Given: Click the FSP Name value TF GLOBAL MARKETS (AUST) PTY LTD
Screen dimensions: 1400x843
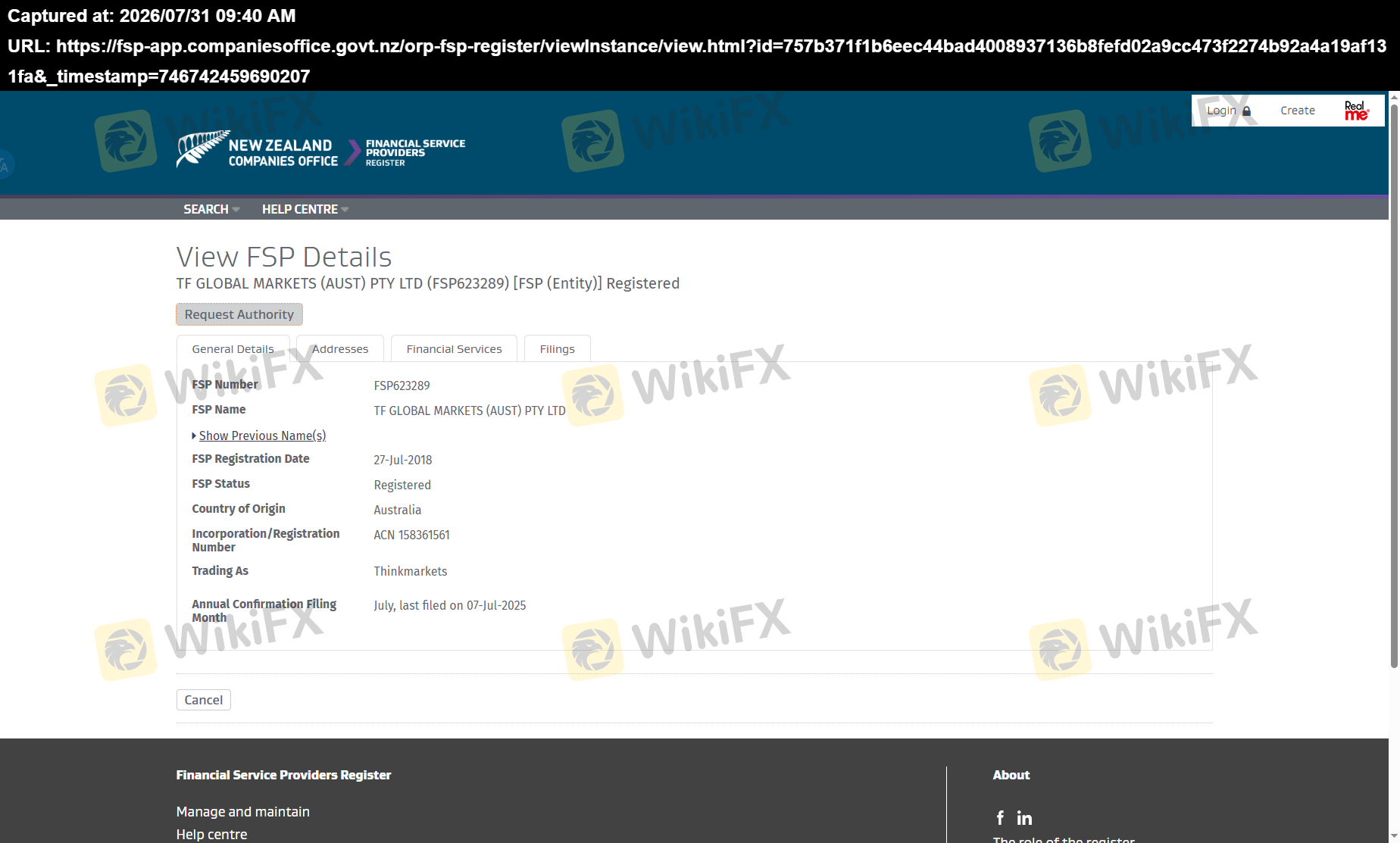Looking at the screenshot, I should pyautogui.click(x=470, y=411).
